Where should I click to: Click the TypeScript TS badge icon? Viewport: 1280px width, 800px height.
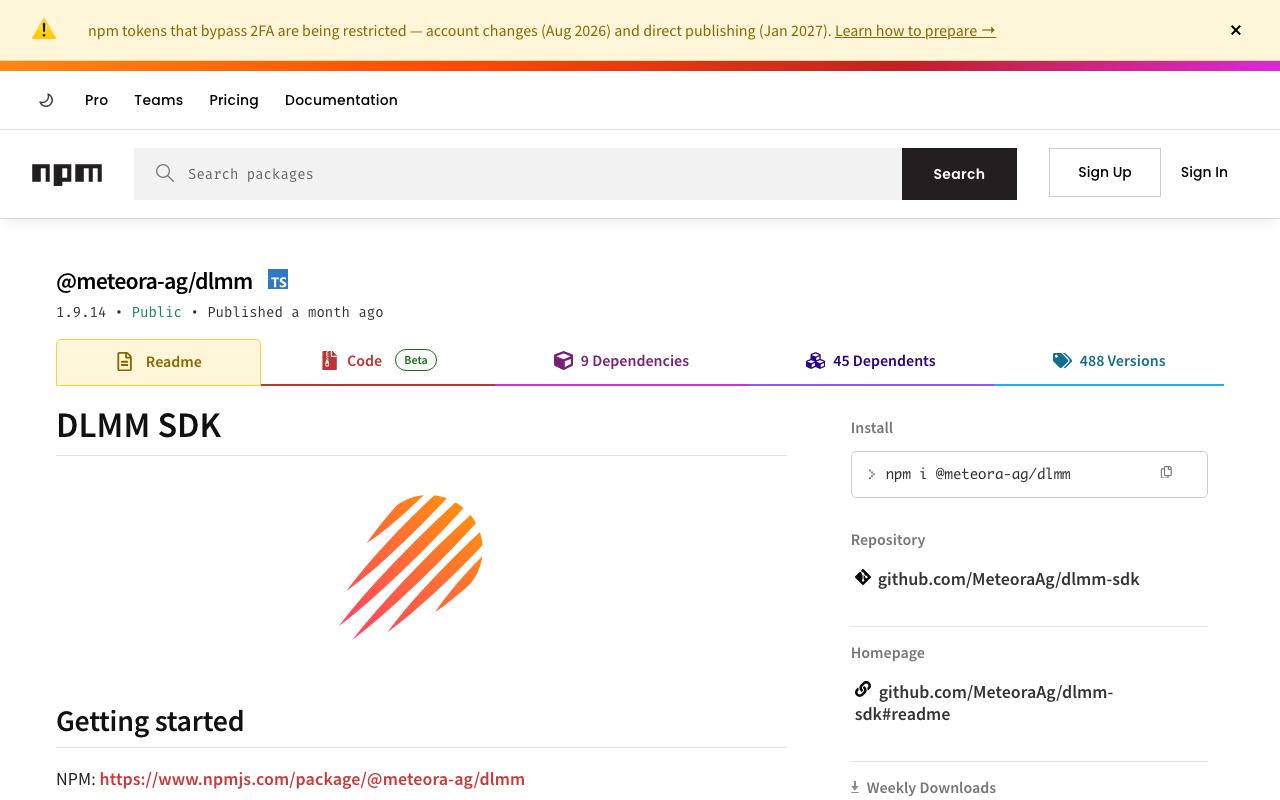pos(278,280)
